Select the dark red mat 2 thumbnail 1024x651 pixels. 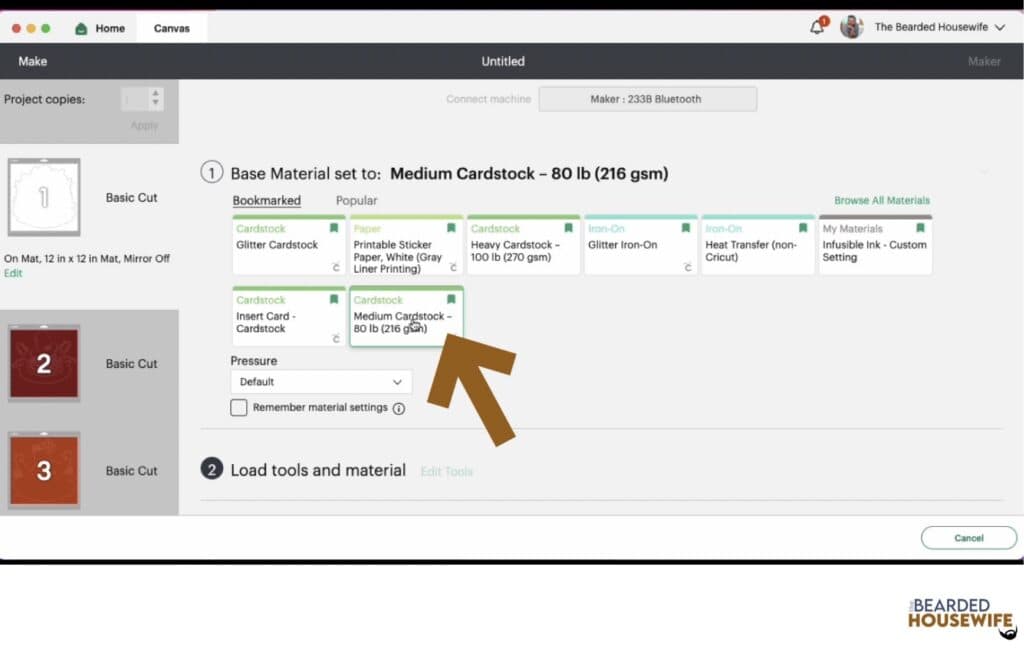[44, 363]
